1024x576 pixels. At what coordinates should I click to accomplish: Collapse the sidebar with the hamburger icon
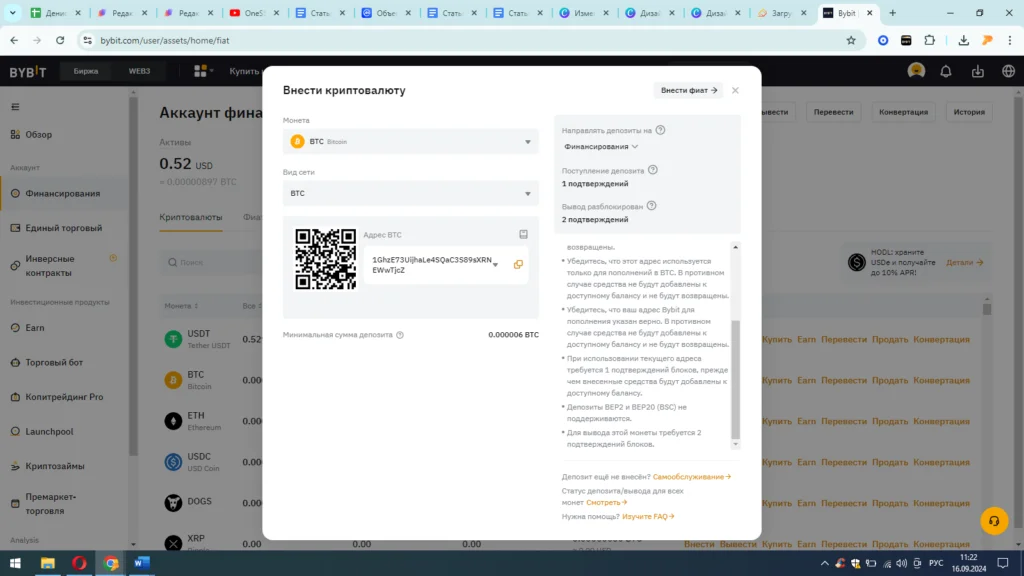(x=15, y=107)
